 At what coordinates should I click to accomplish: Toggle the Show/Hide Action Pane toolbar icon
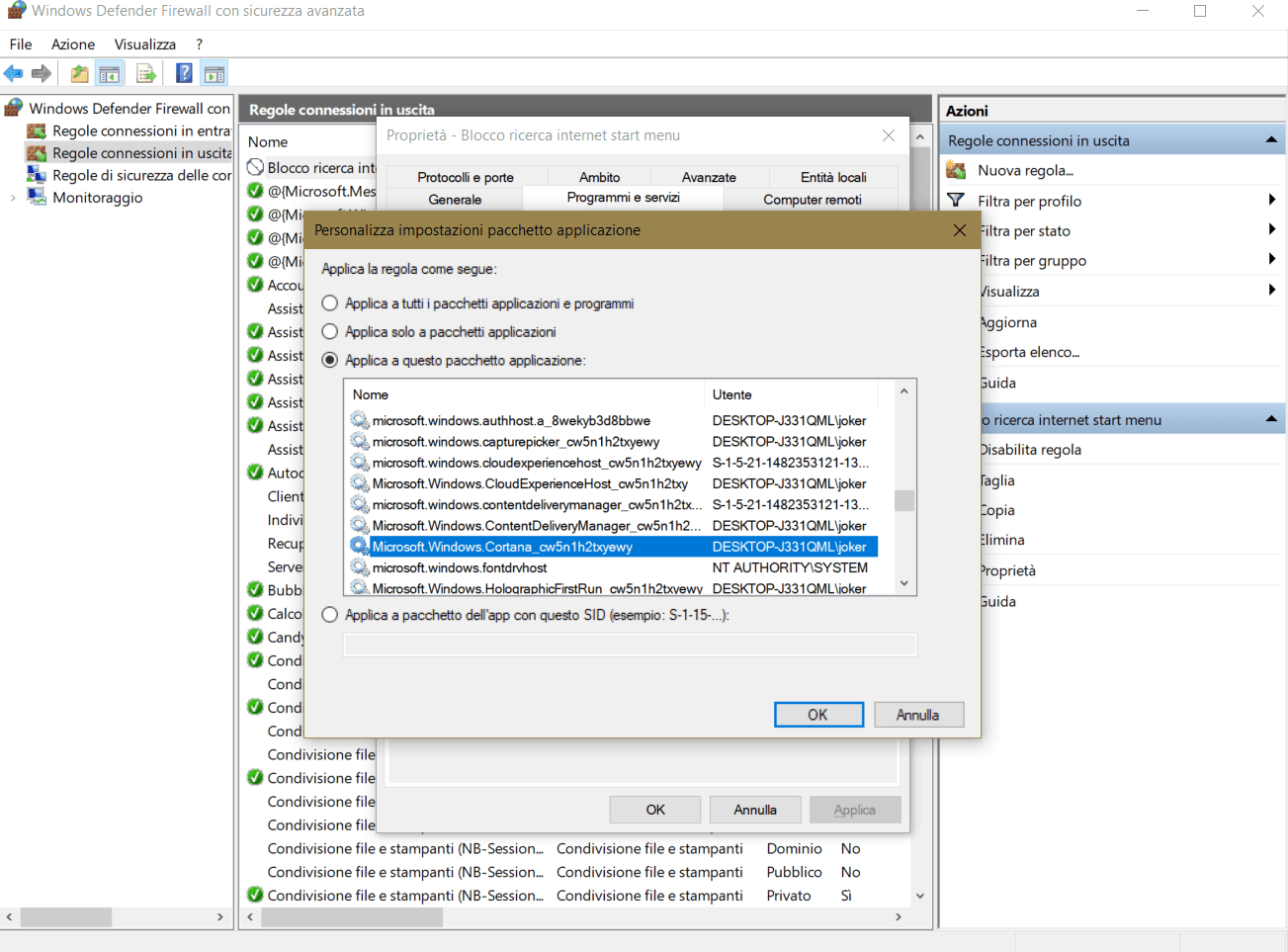click(x=214, y=74)
